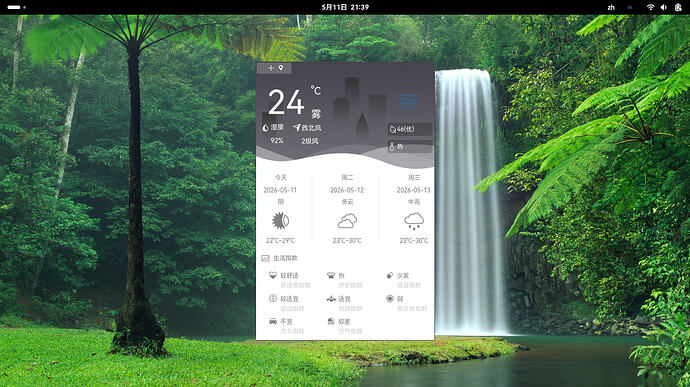Click the 多云 condition label for Tuesday

point(347,202)
